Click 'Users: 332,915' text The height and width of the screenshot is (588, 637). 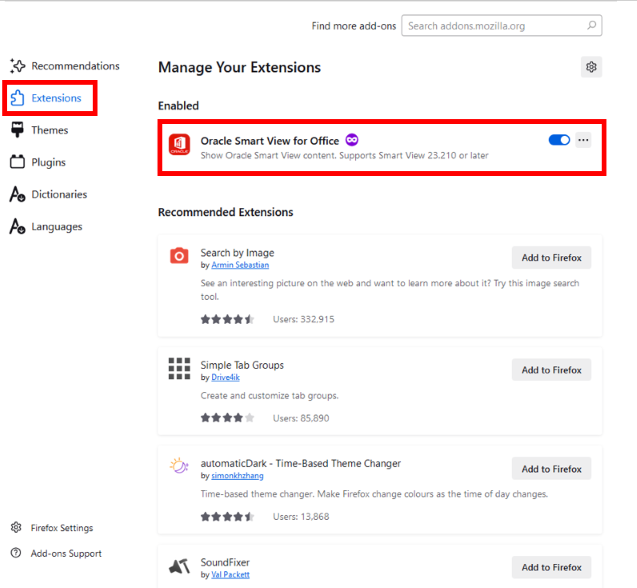point(303,319)
